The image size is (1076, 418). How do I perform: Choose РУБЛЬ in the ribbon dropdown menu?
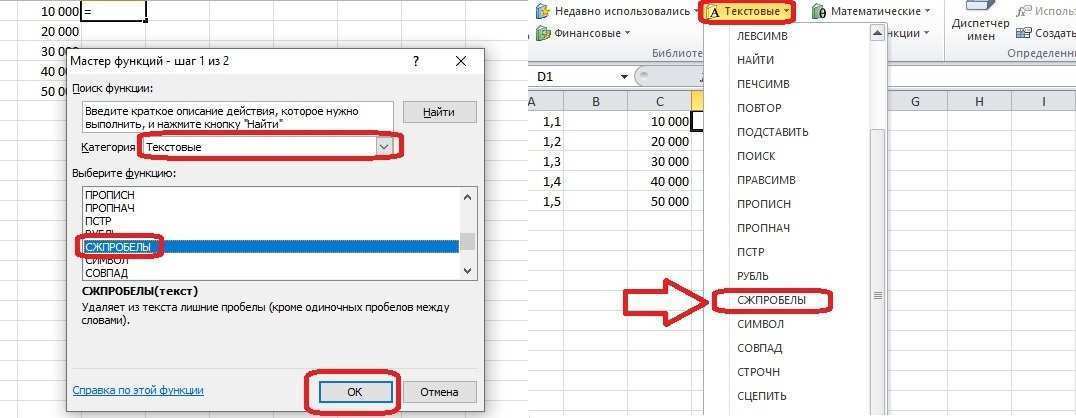coord(753,276)
